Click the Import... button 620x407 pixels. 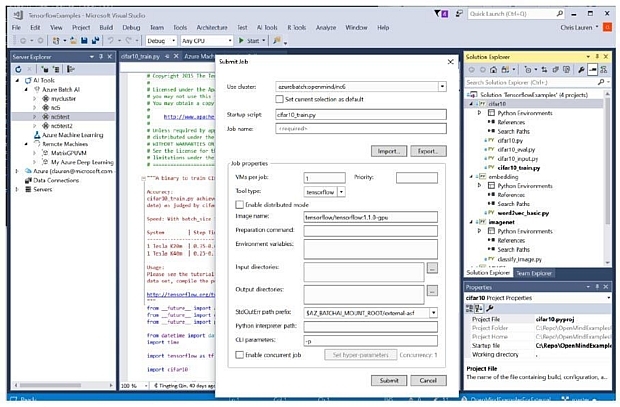(387, 150)
